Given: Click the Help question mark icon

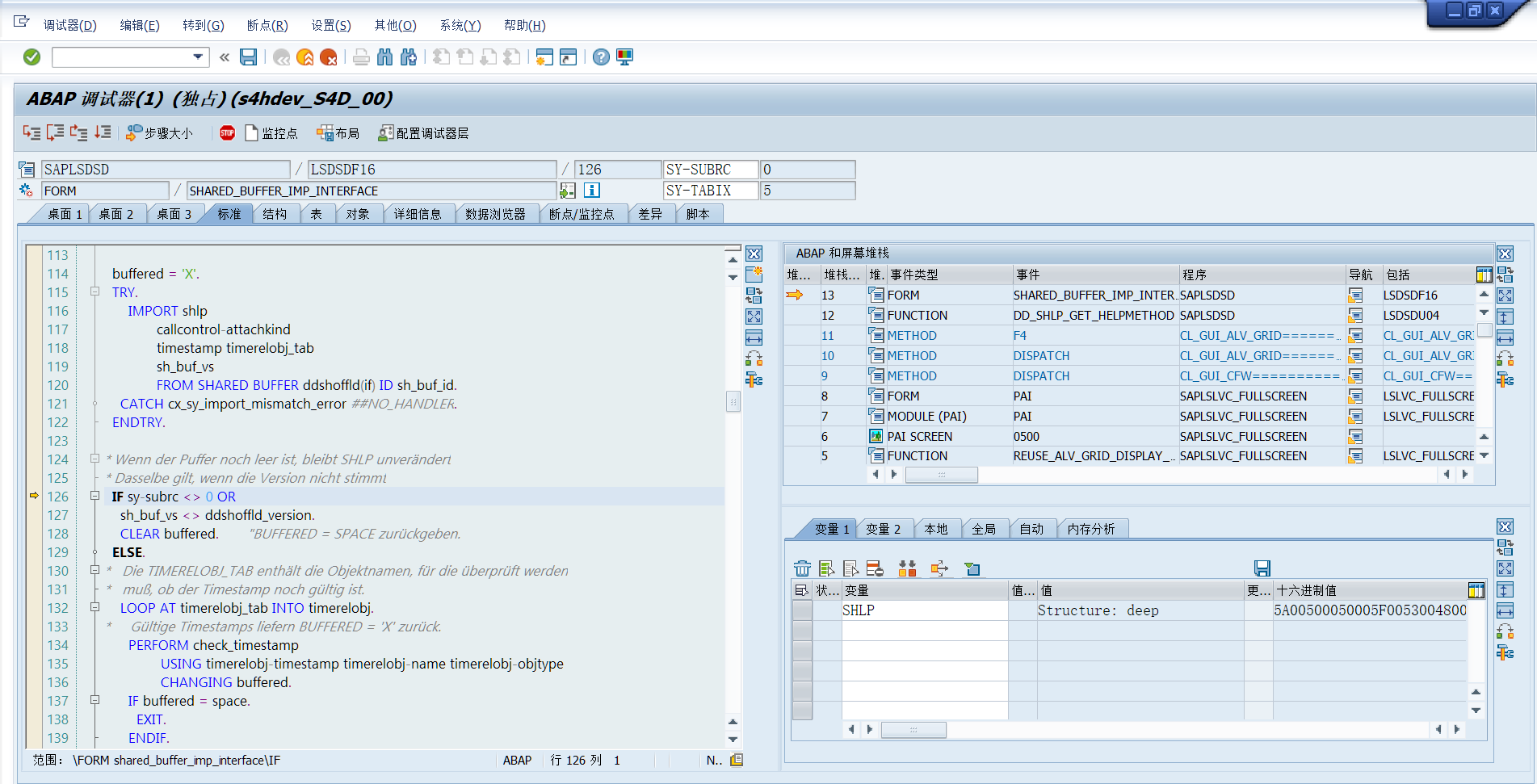Looking at the screenshot, I should (600, 57).
